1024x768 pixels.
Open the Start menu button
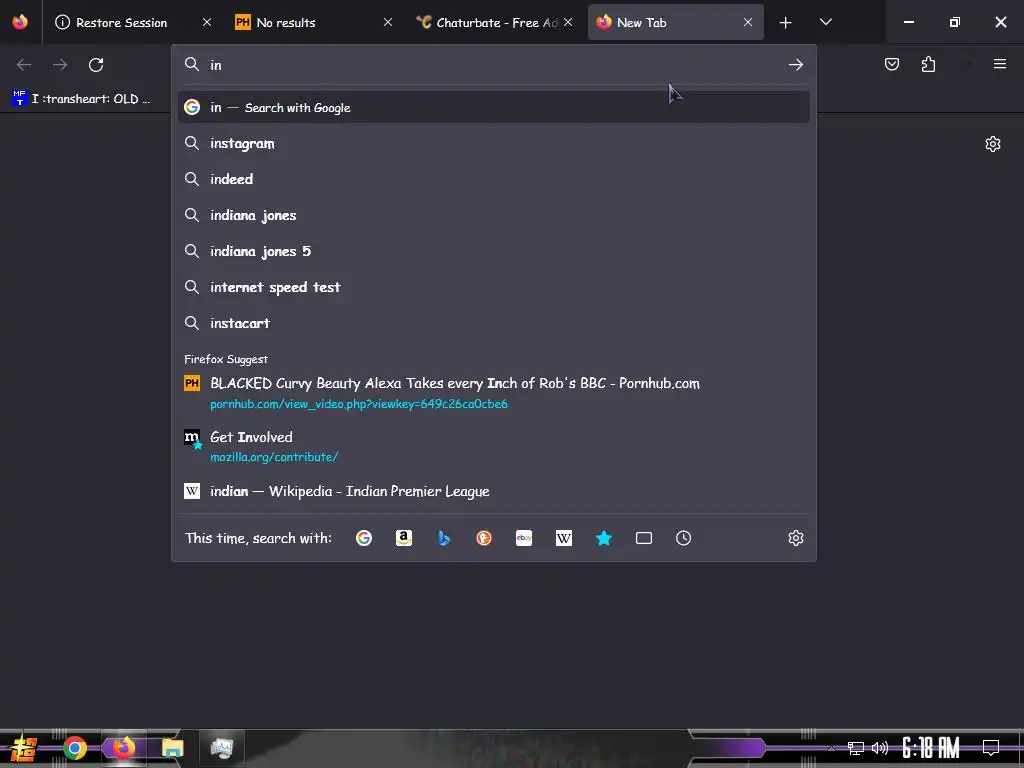[24, 748]
